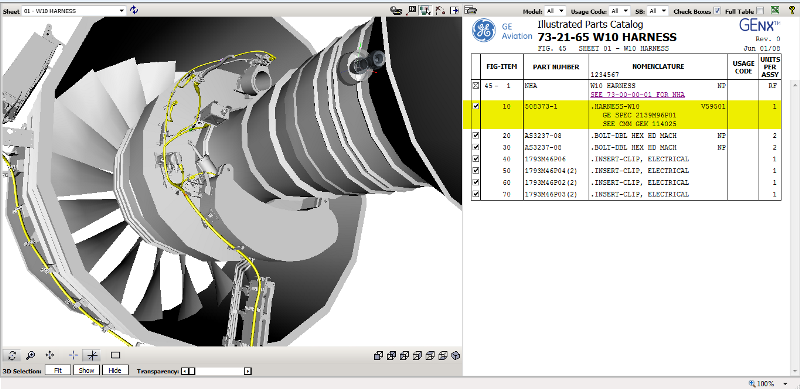This screenshot has width=800, height=389.
Task: Click the refresh sheet icon
Action: [x=134, y=10]
